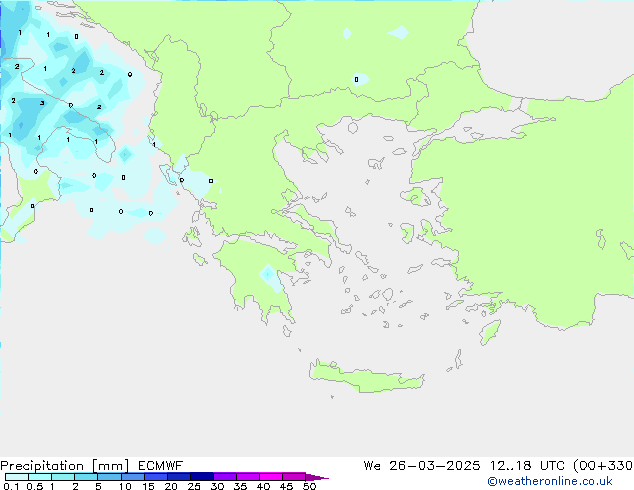Click the '50' legend scale label
The width and height of the screenshot is (634, 490).
click(309, 486)
